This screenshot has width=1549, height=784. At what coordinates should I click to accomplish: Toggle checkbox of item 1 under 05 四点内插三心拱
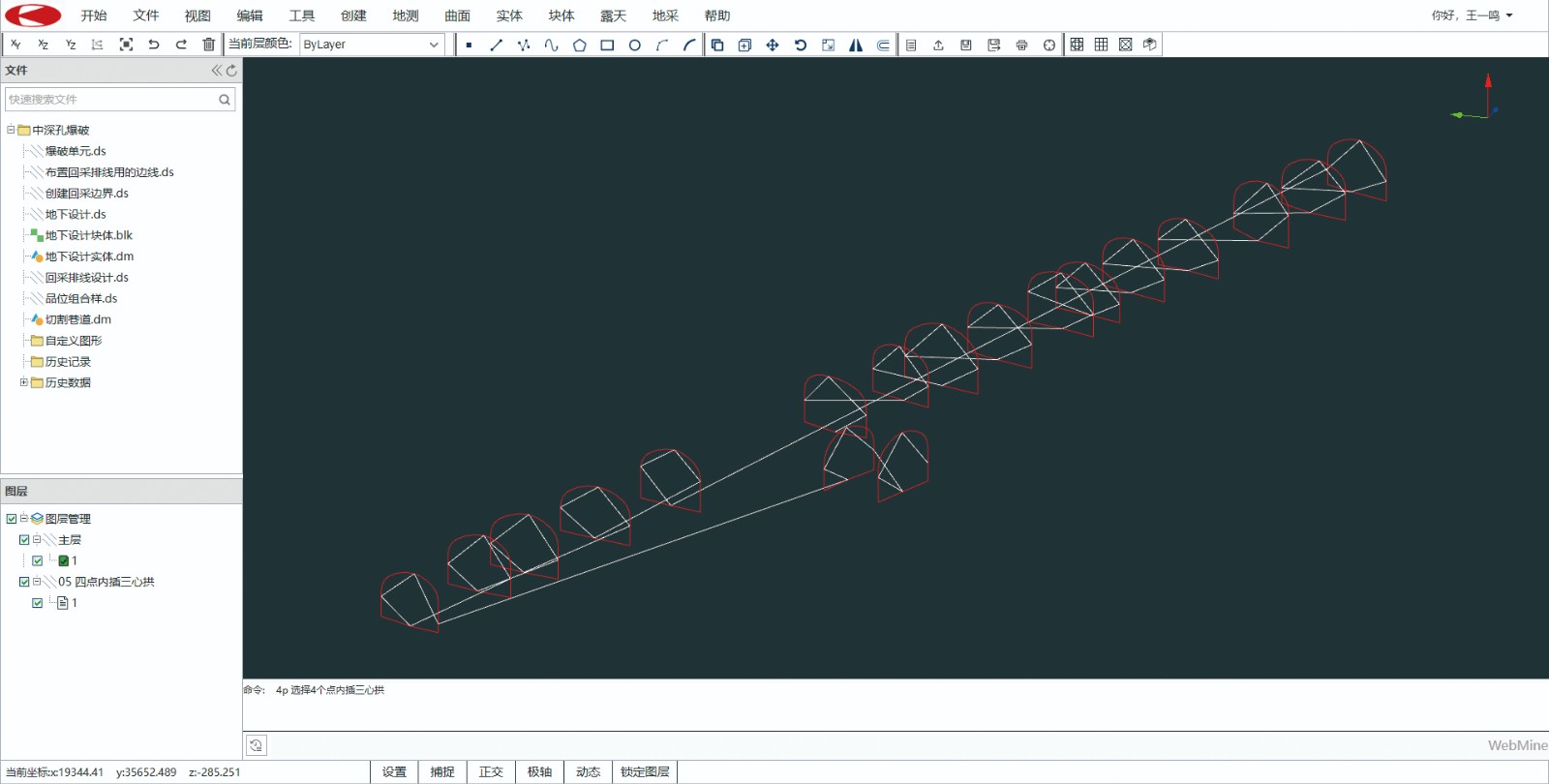tap(38, 603)
